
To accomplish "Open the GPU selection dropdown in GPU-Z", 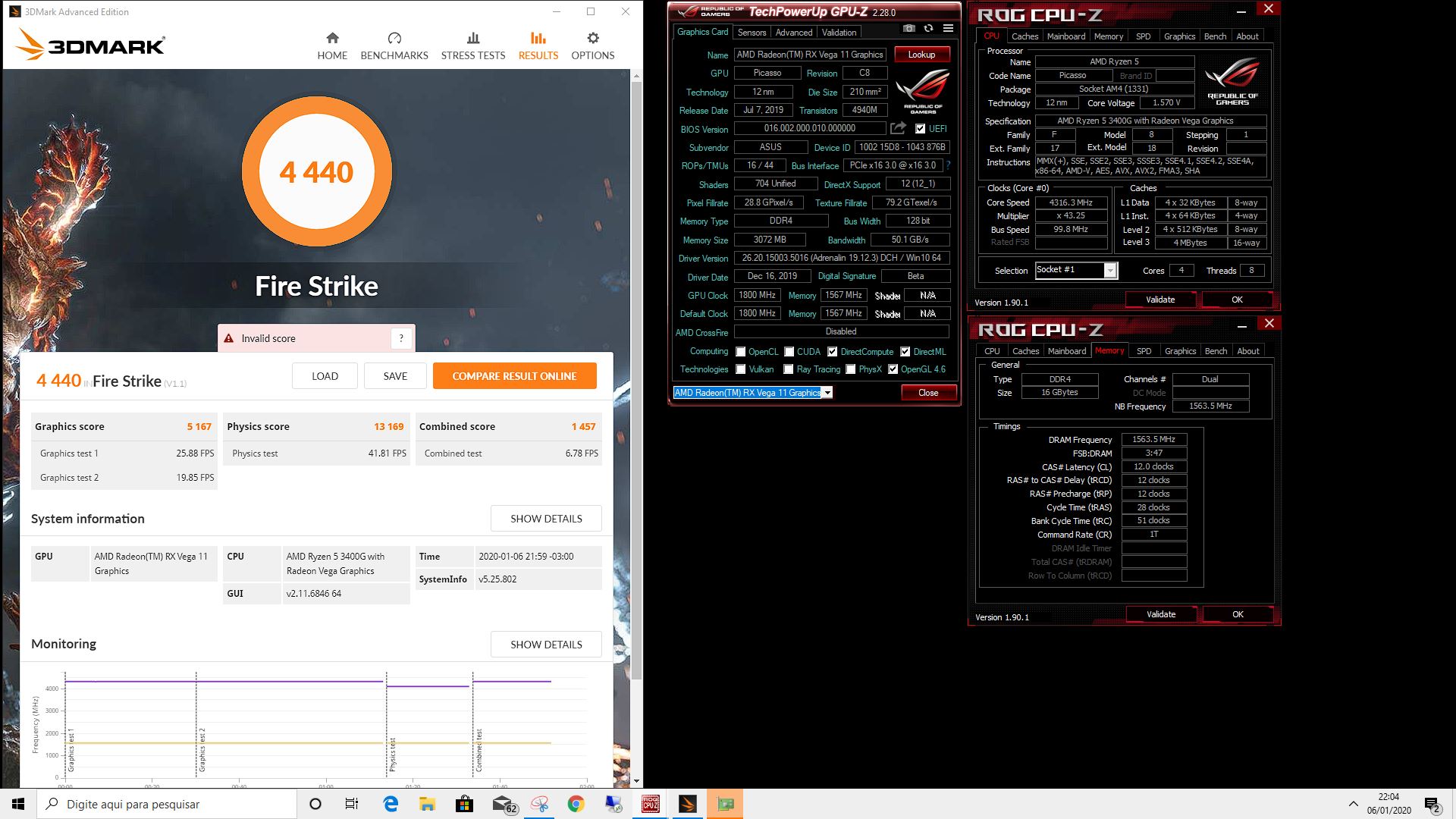I will click(753, 393).
